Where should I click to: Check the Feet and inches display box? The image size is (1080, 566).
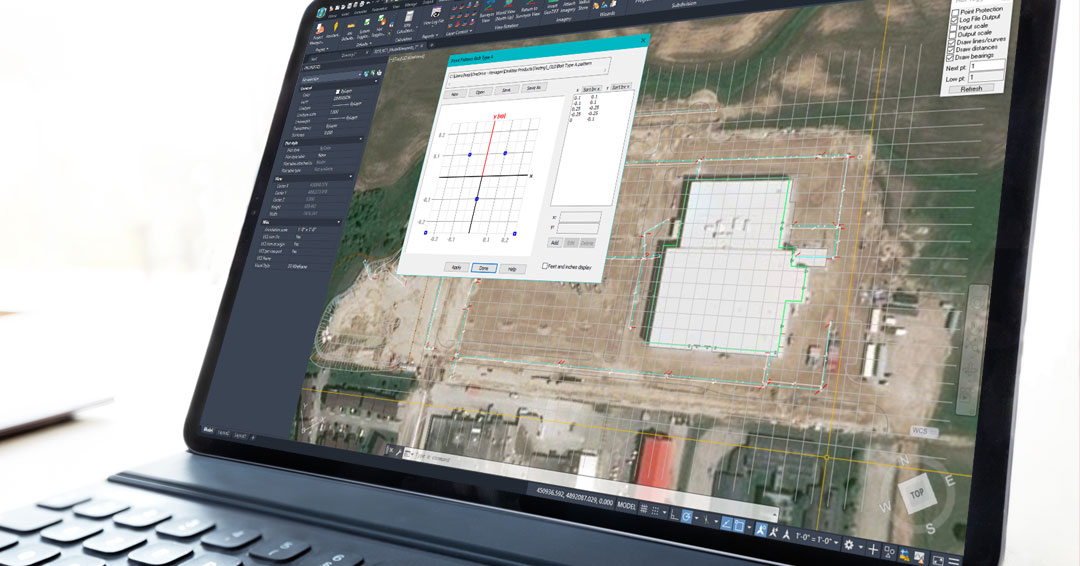[x=544, y=266]
